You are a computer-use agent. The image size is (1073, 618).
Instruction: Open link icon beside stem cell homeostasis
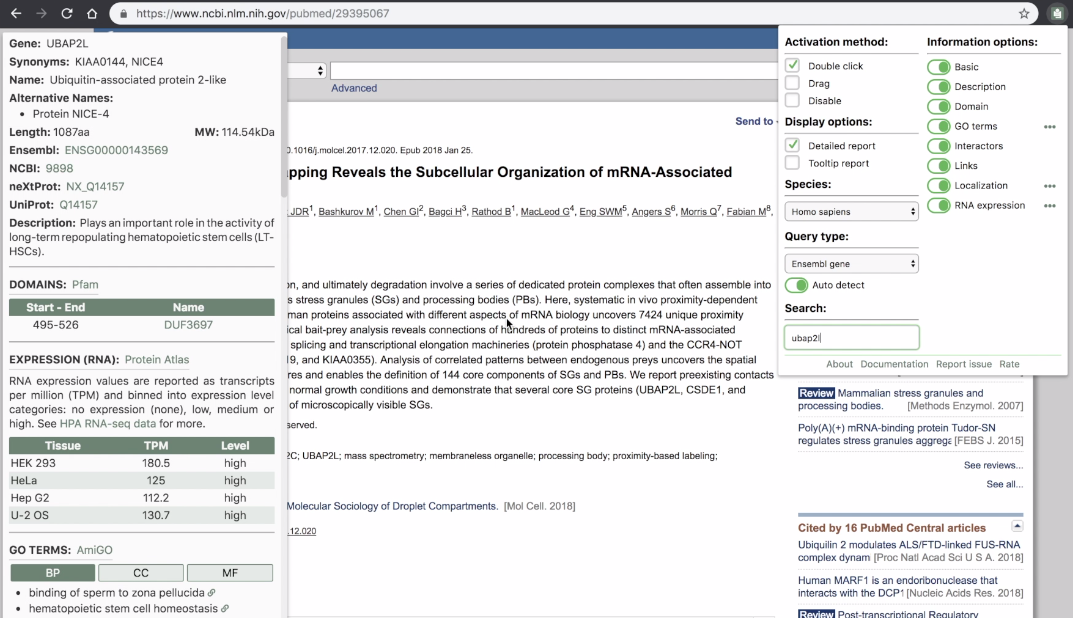224,609
